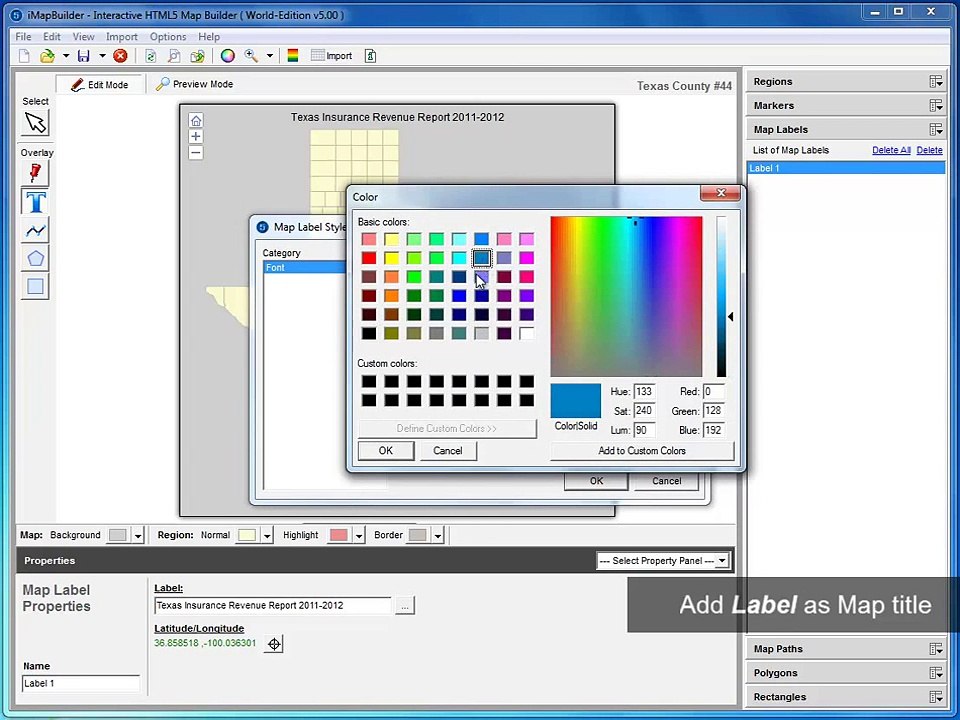Pick the black basic color swatch
Image resolution: width=960 pixels, height=720 pixels.
pyautogui.click(x=369, y=334)
